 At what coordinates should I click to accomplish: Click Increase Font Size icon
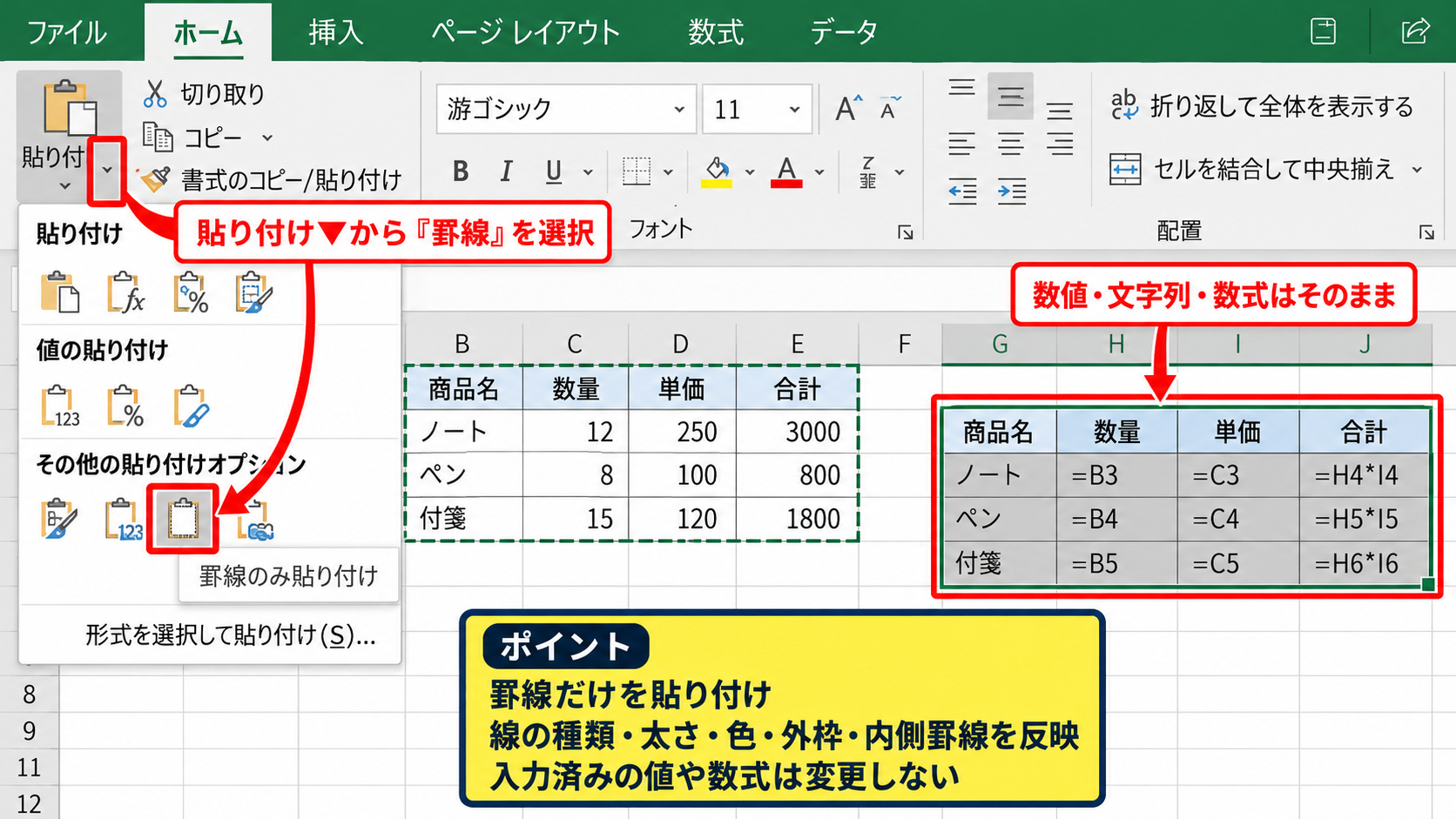848,109
